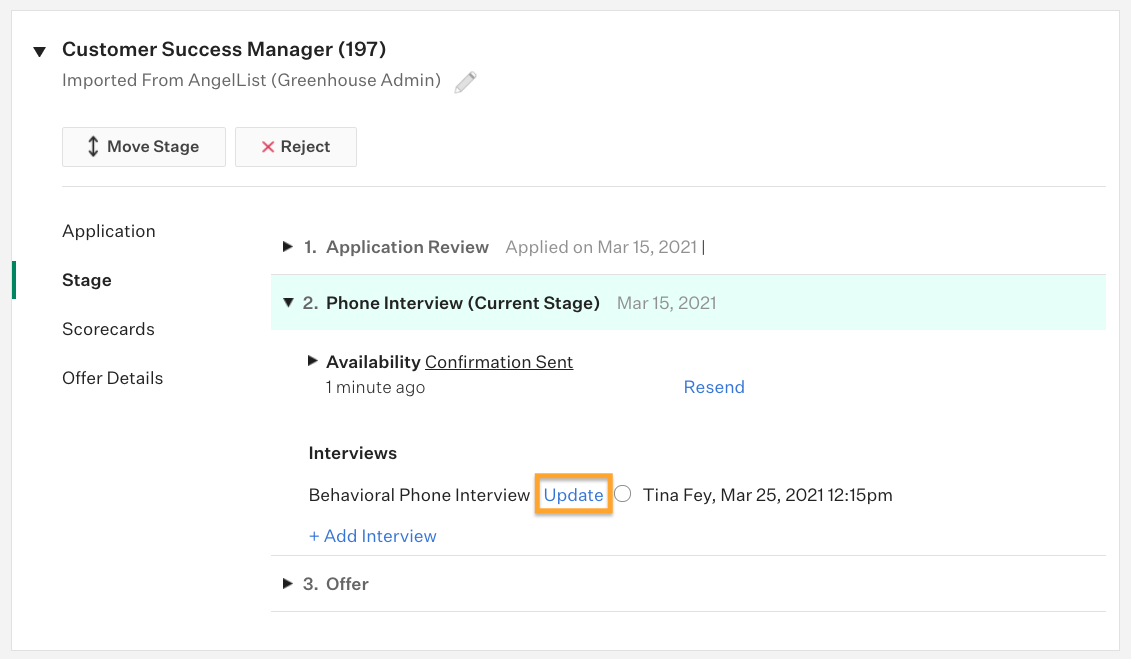Screen dimensions: 1131x659
Task: Expand the Availability details triangle
Action: (312, 361)
